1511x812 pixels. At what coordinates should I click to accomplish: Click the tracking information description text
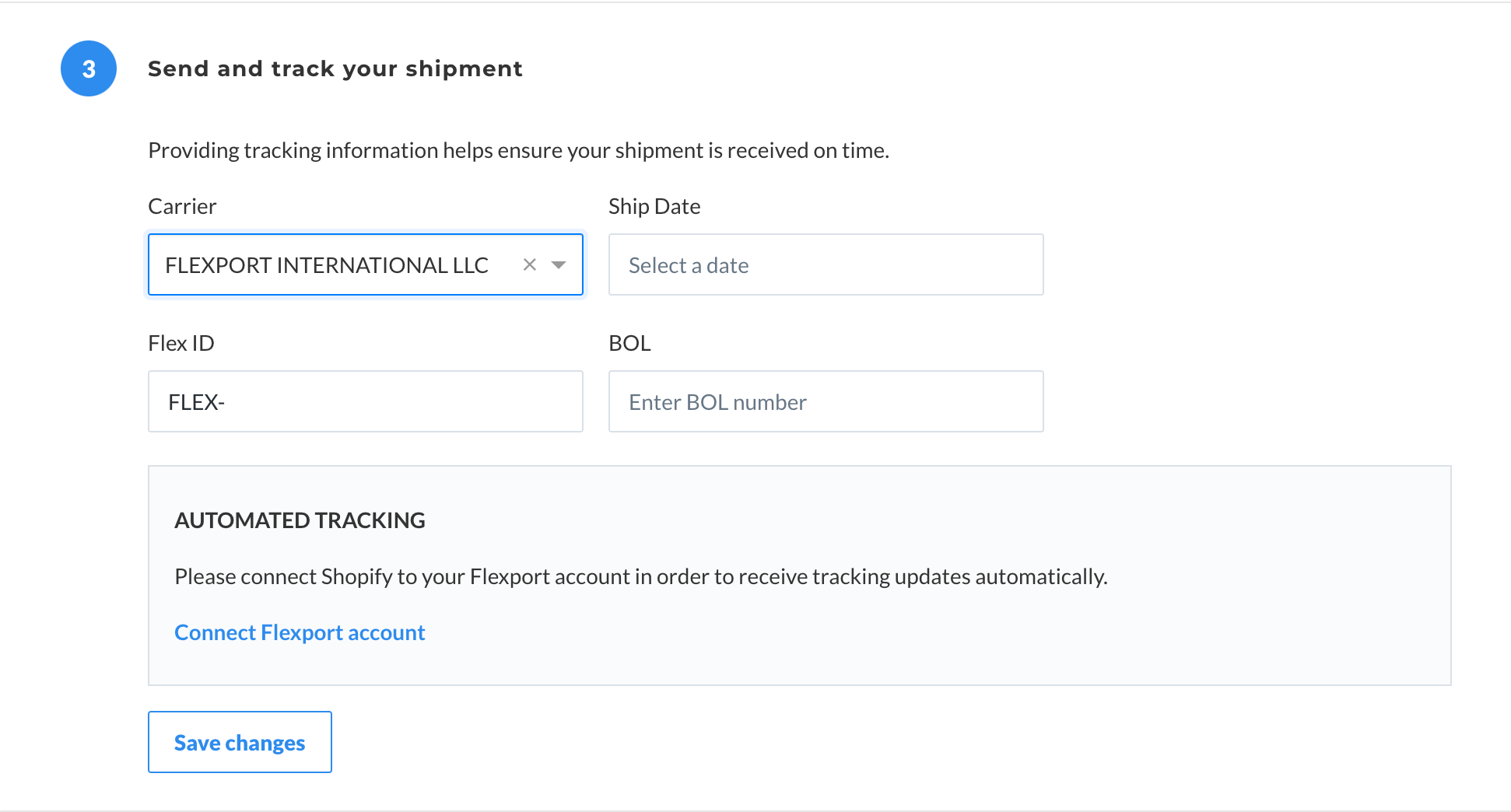point(519,150)
